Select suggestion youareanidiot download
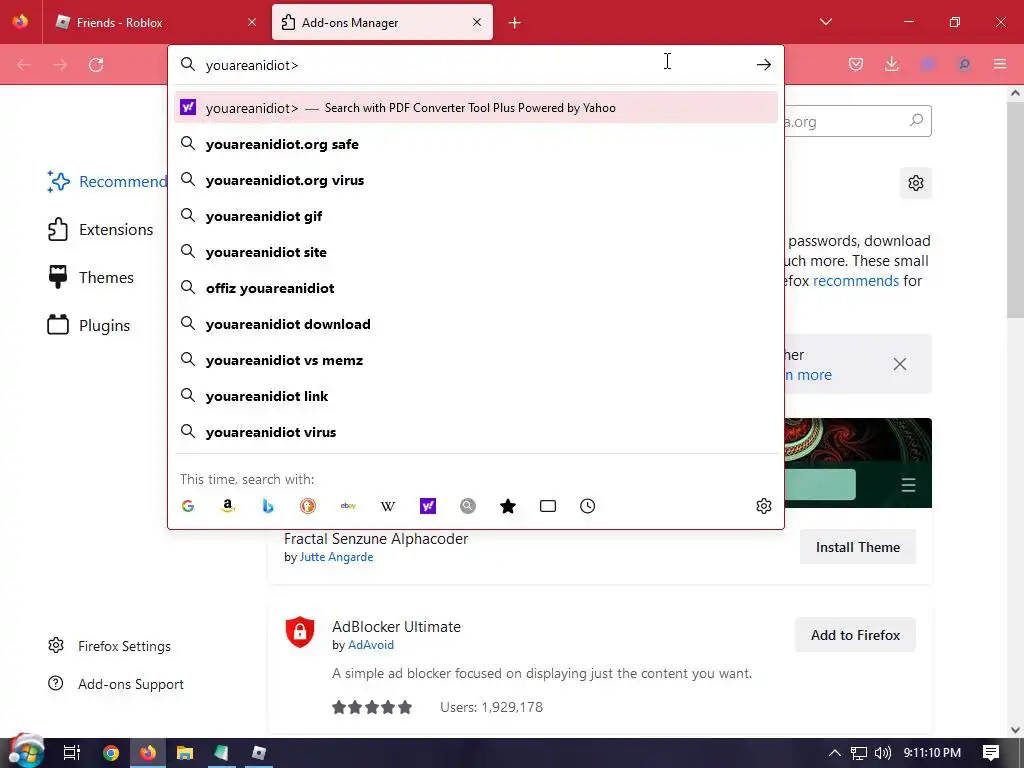The image size is (1024, 768). pyautogui.click(x=476, y=324)
